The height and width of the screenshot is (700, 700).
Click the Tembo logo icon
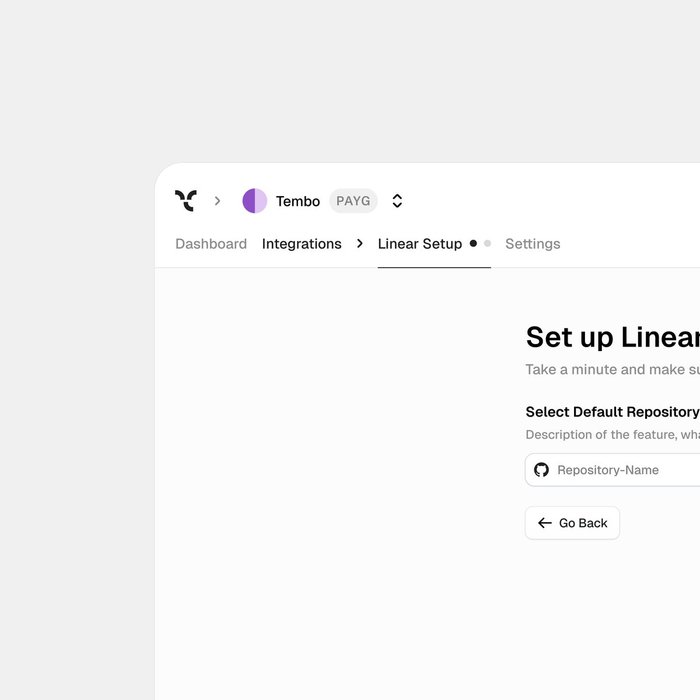click(186, 200)
